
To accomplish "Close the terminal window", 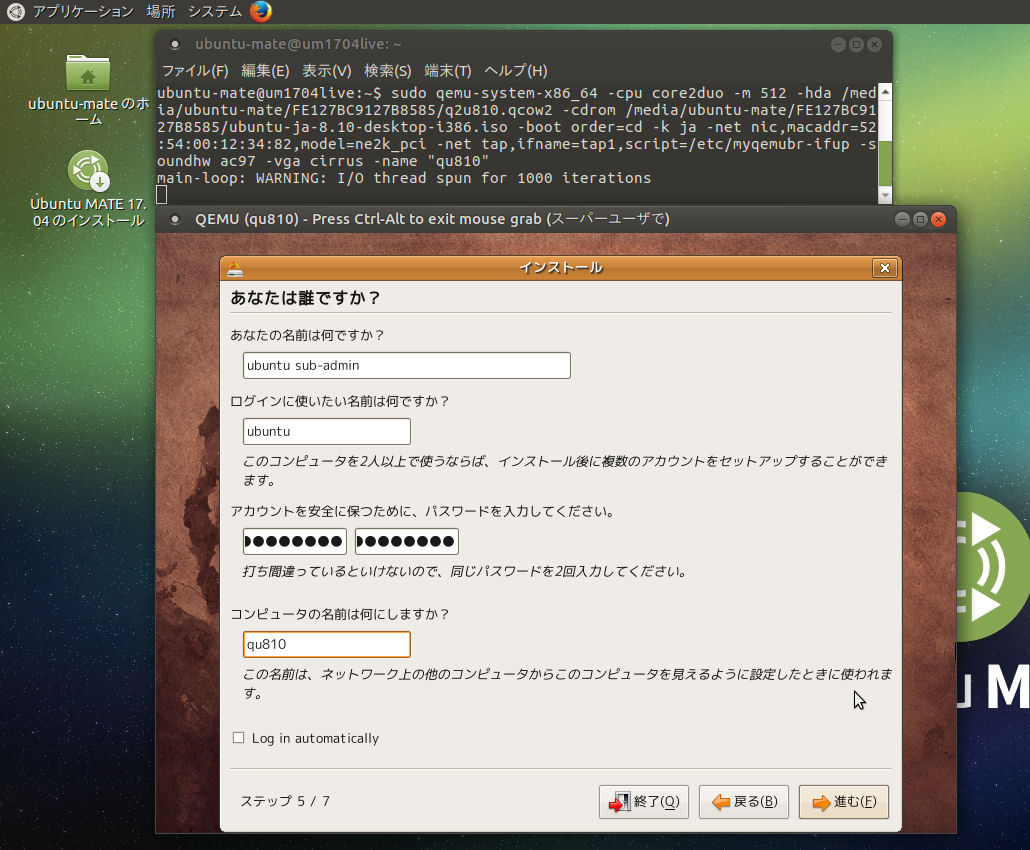I will [874, 45].
